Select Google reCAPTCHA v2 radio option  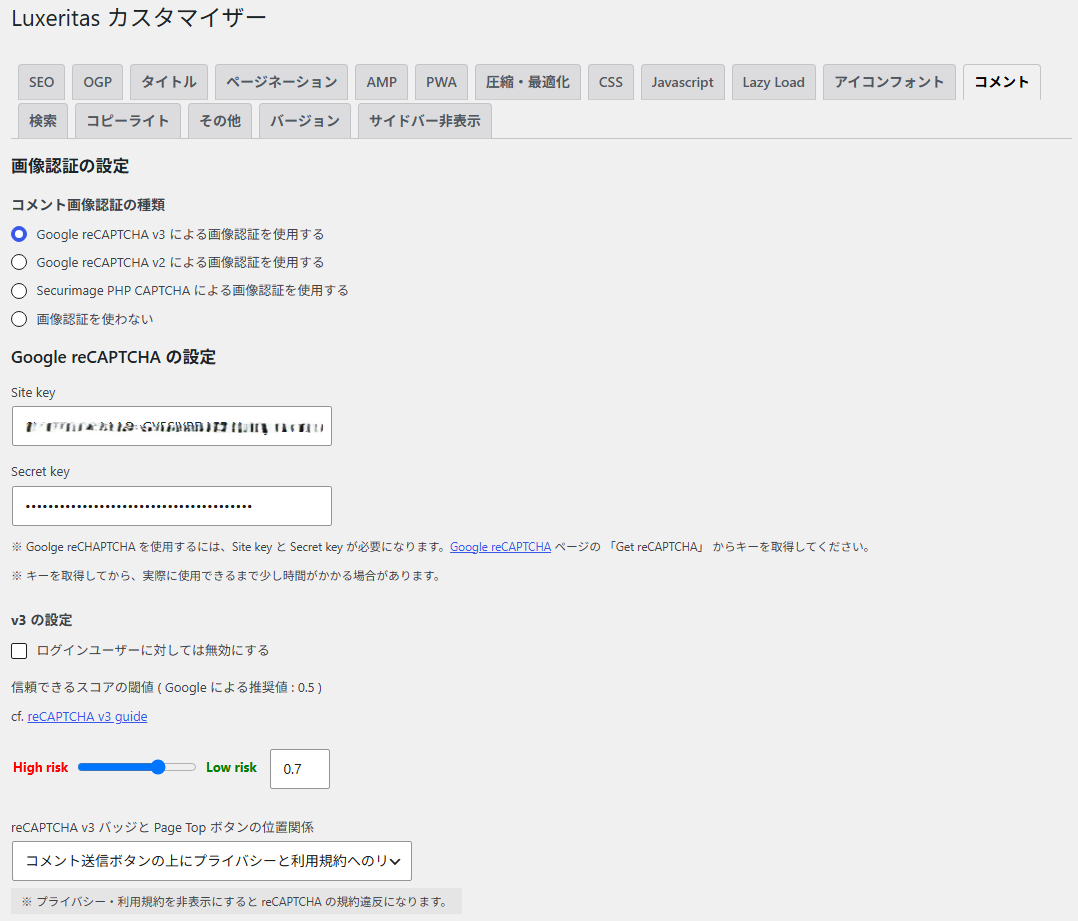click(19, 263)
